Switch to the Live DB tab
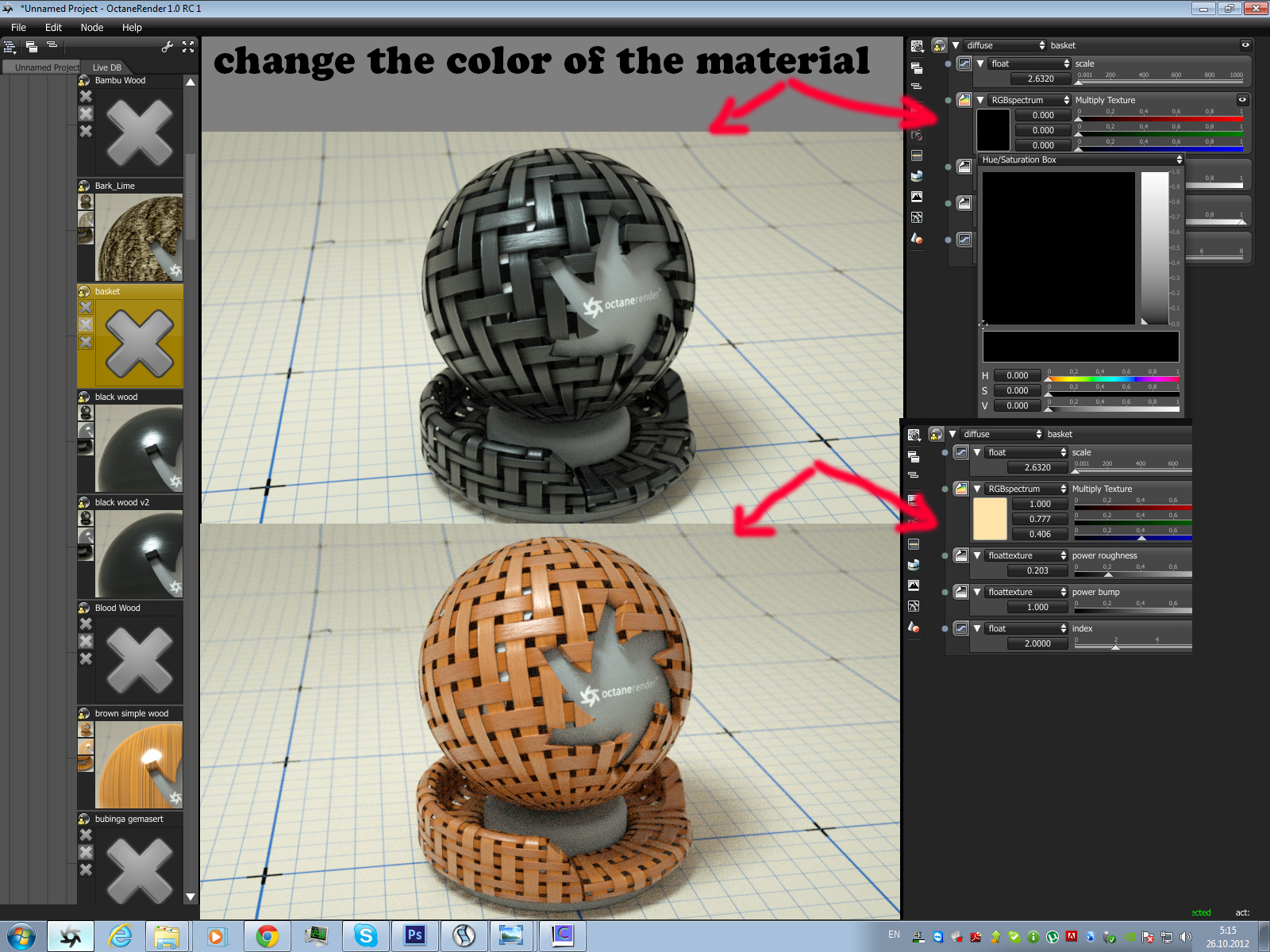 [x=107, y=67]
